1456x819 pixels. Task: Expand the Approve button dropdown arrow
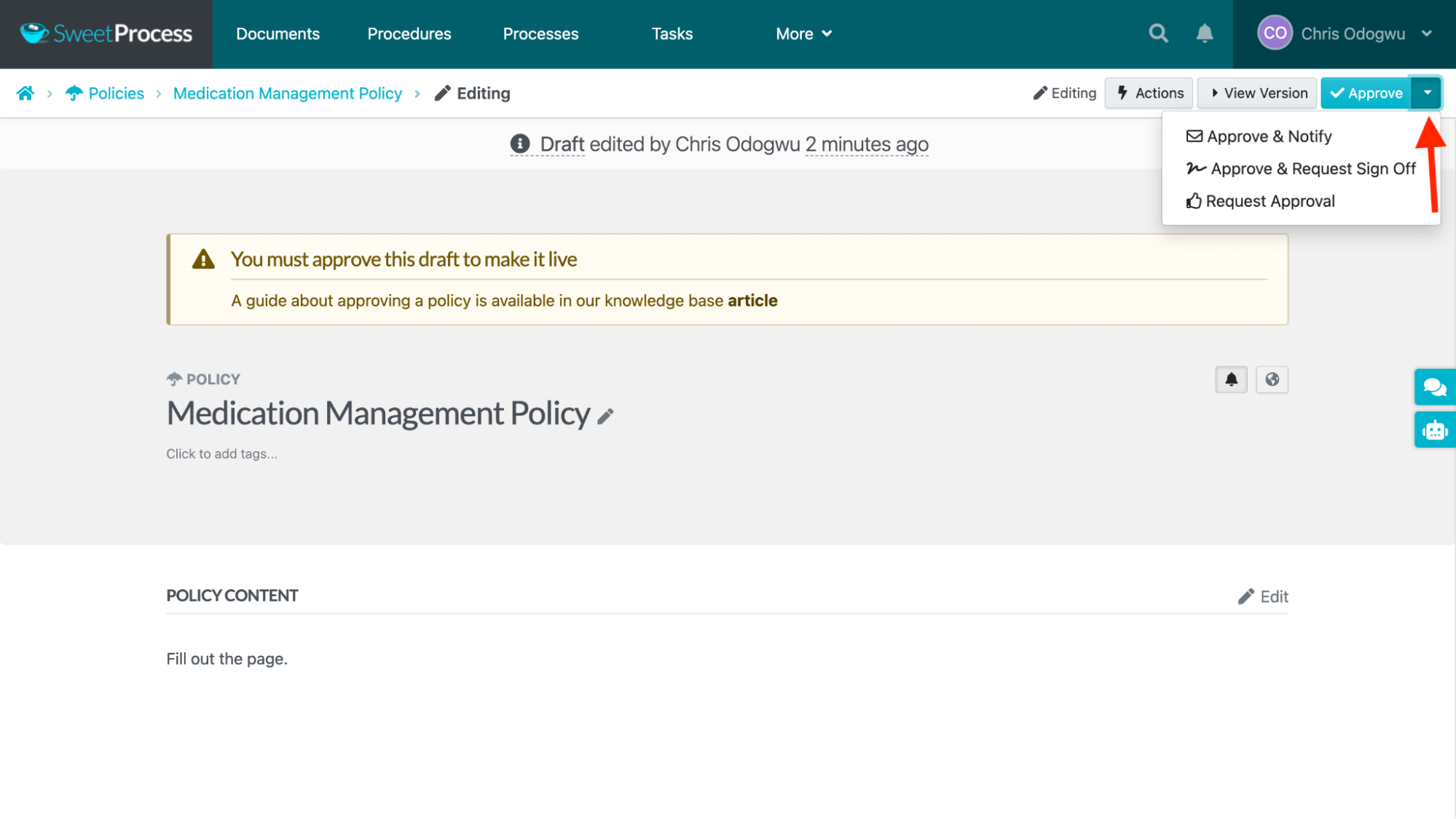coord(1428,93)
